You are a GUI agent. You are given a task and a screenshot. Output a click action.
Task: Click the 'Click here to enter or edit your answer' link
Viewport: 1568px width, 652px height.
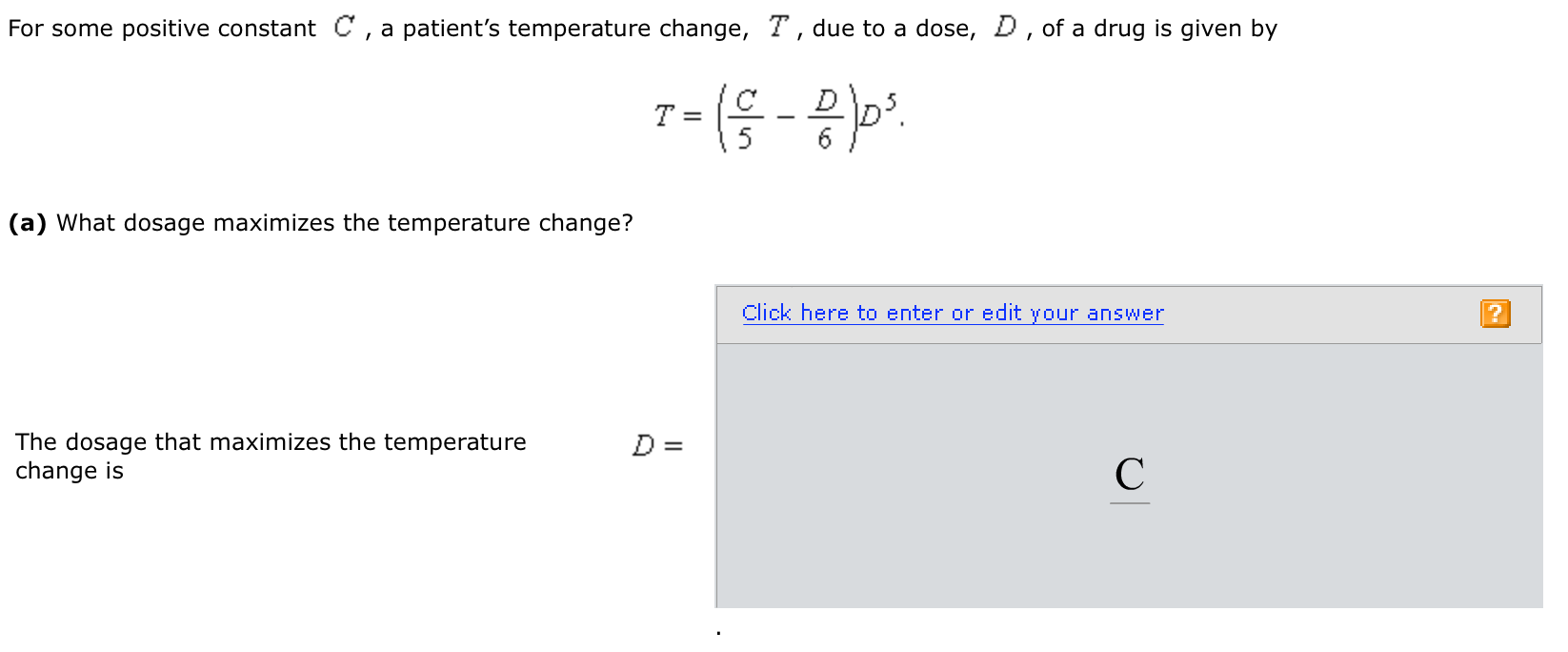[953, 313]
